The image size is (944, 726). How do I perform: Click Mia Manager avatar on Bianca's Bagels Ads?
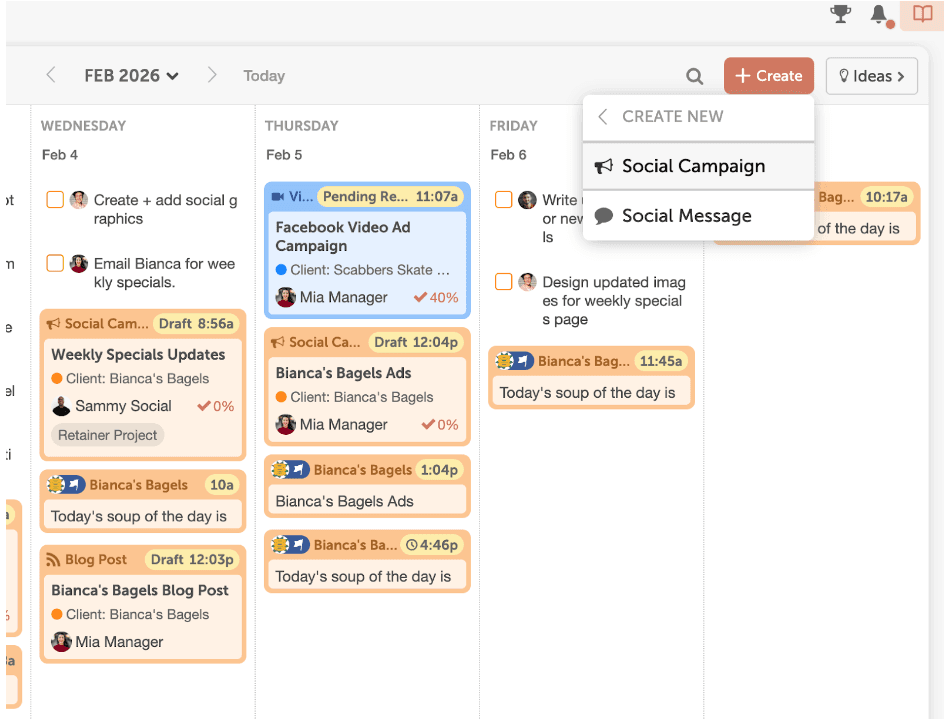[x=286, y=425]
